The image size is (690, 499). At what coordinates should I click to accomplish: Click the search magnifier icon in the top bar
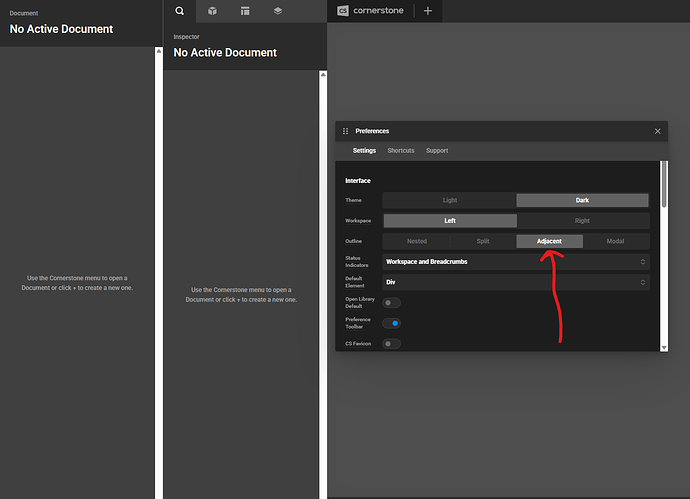[x=180, y=11]
